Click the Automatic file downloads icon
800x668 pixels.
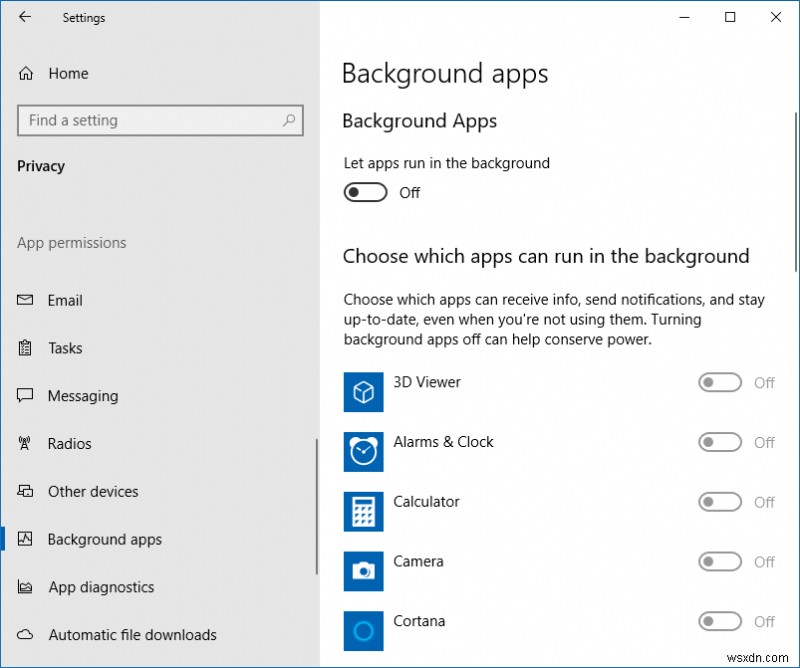(24, 635)
